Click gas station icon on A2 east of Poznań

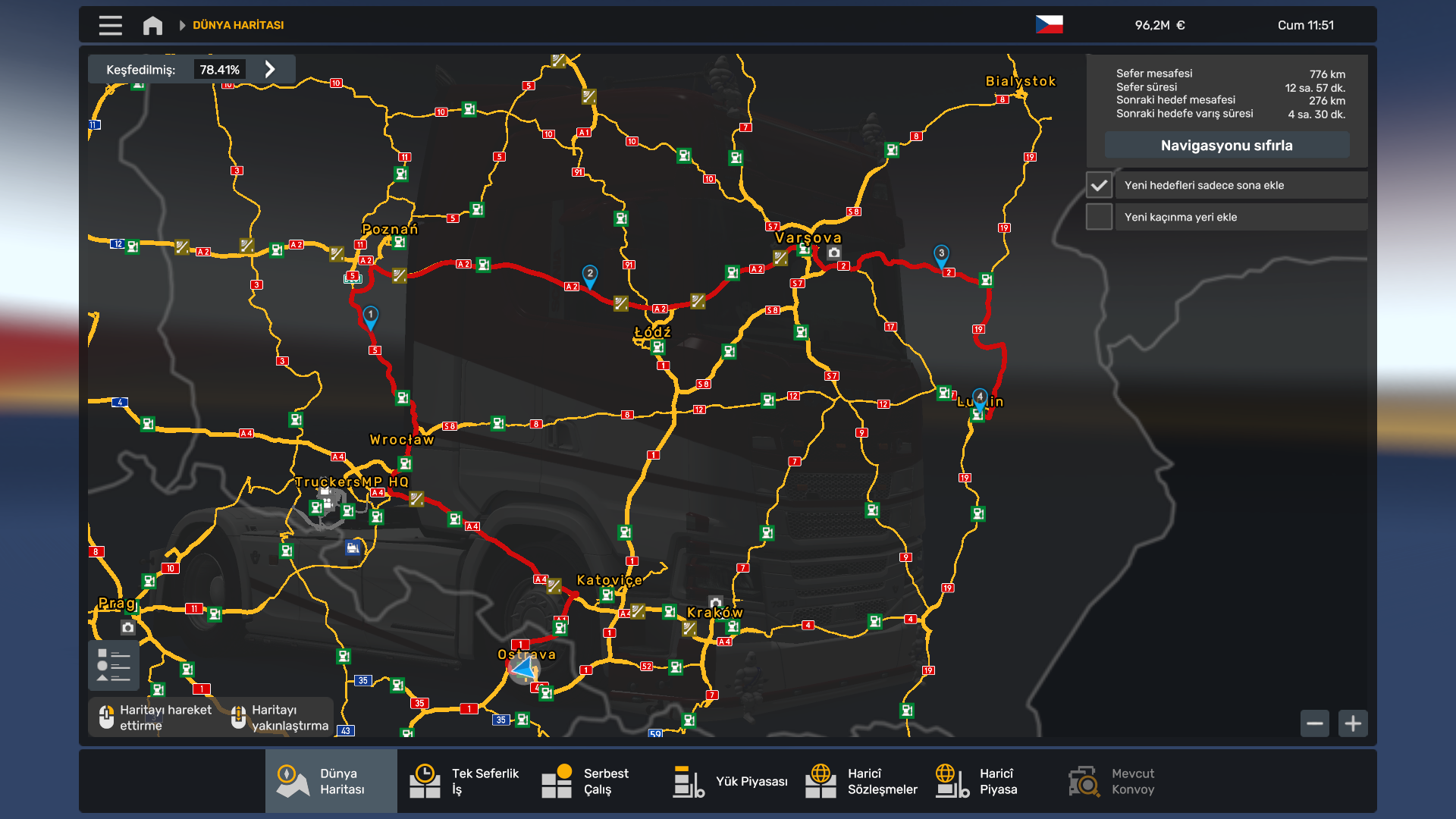coord(483,265)
